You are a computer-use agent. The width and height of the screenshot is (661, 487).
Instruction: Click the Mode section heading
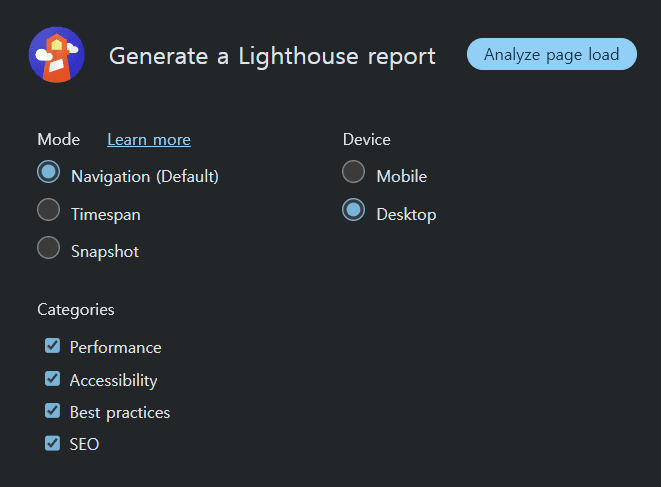click(x=58, y=140)
